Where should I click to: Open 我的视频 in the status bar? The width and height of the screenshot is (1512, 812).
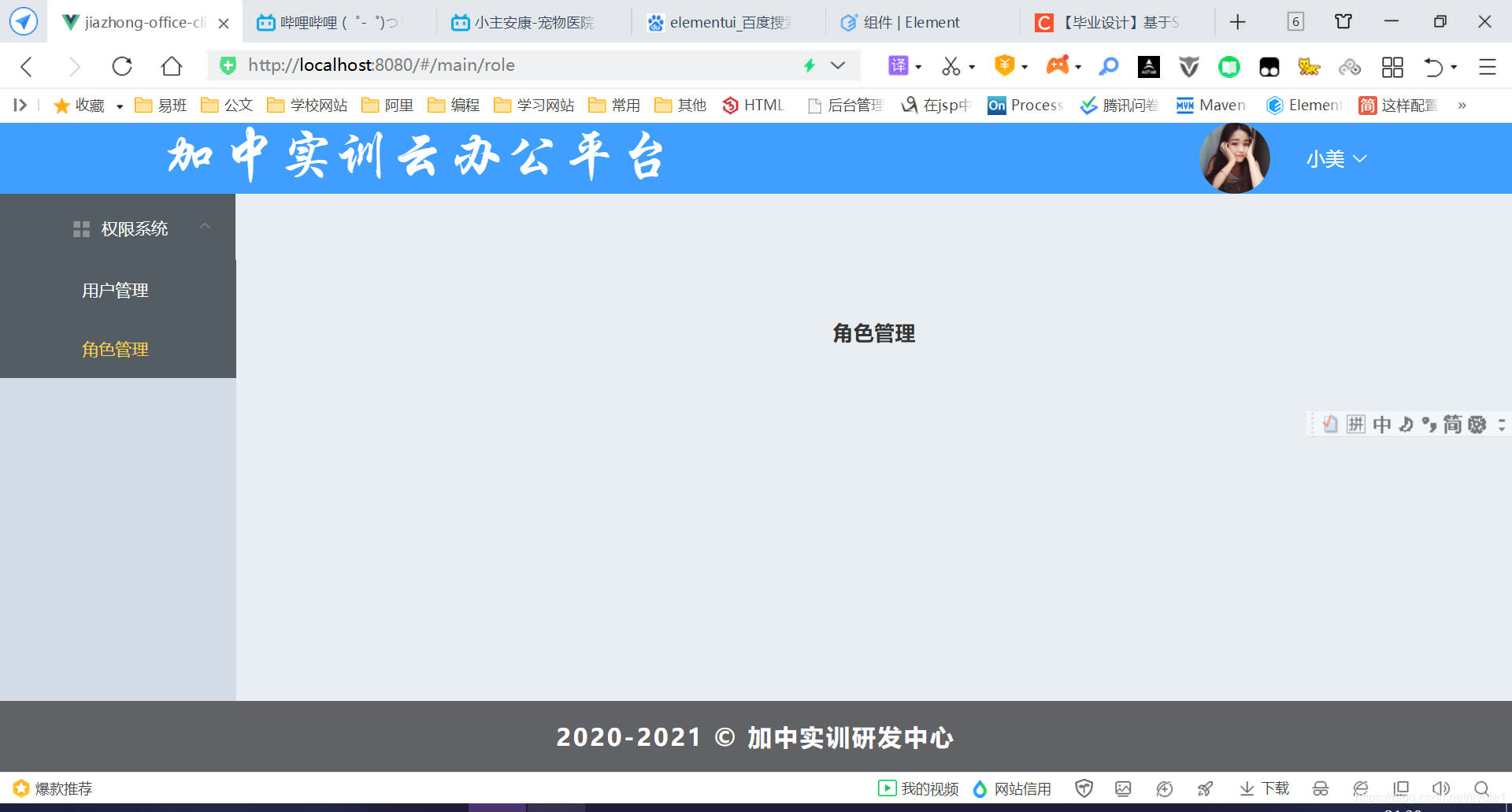tap(918, 788)
